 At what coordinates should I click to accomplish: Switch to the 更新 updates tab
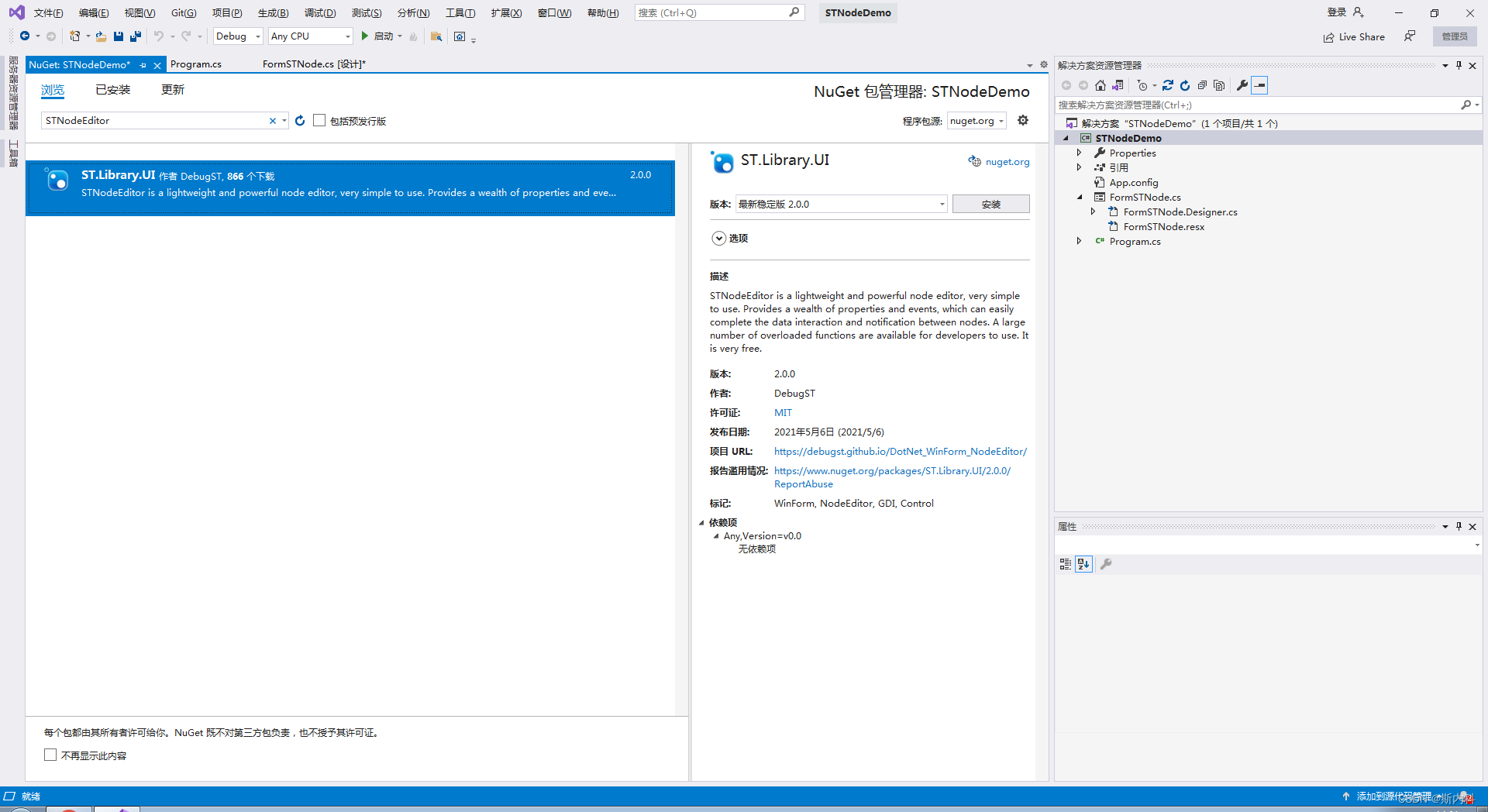[x=172, y=90]
